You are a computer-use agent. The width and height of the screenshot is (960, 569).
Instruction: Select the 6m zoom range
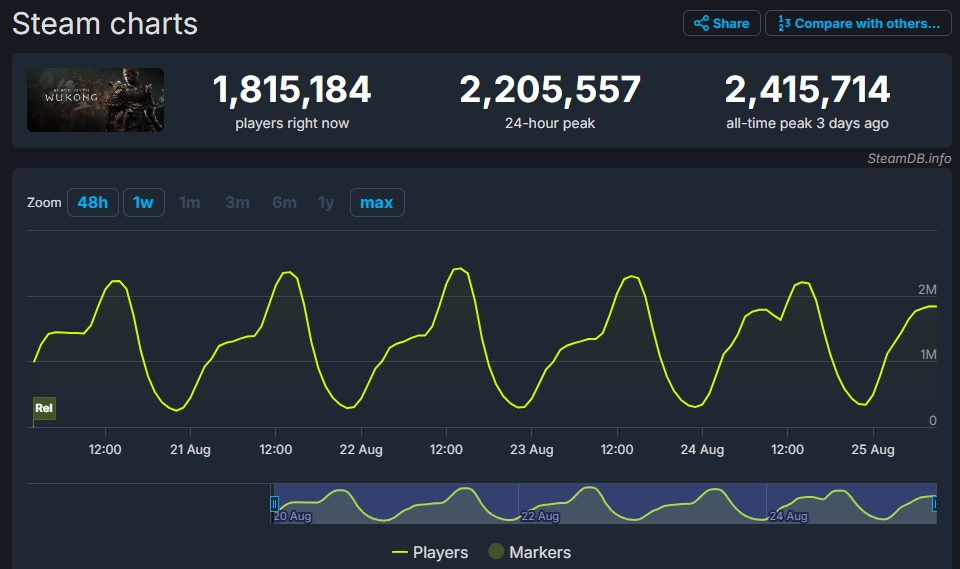[285, 203]
